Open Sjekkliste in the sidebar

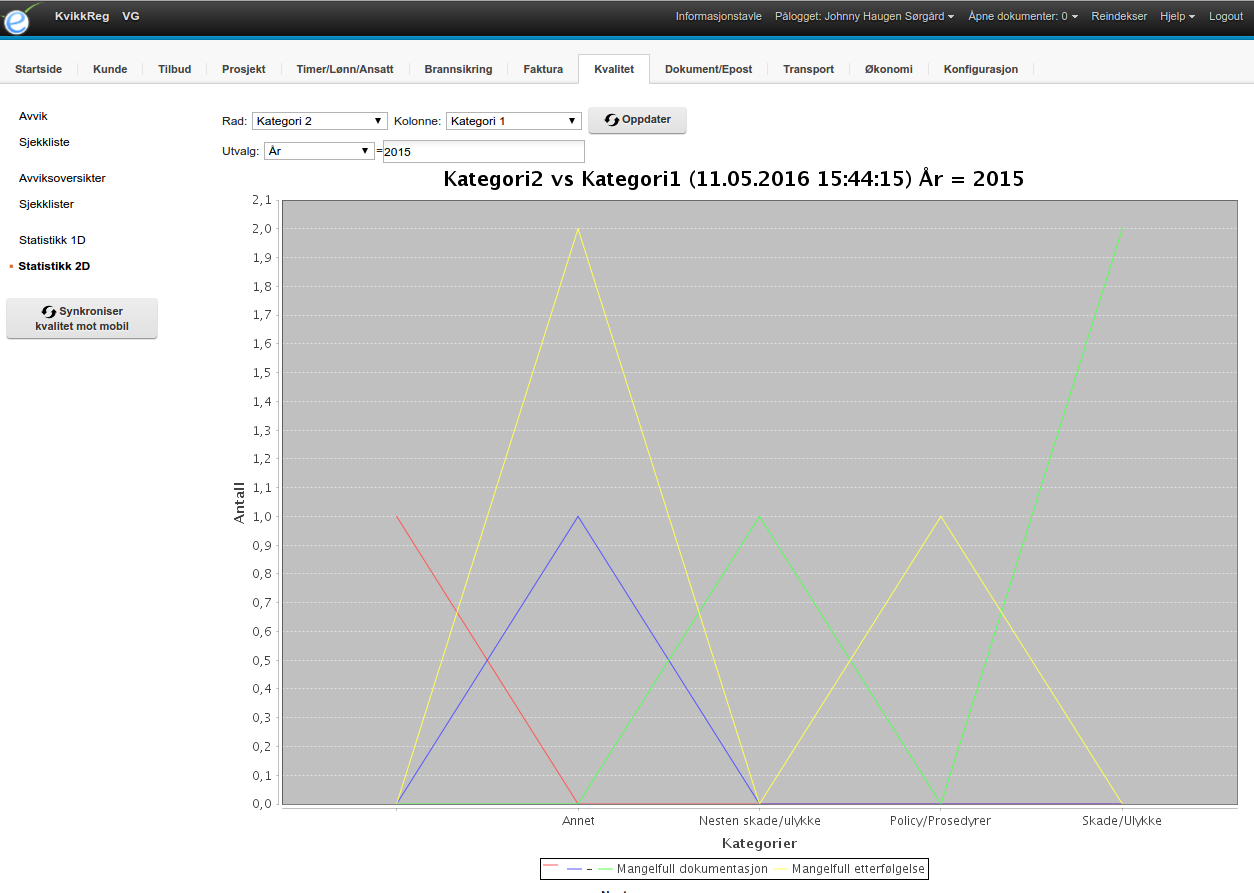(x=44, y=142)
